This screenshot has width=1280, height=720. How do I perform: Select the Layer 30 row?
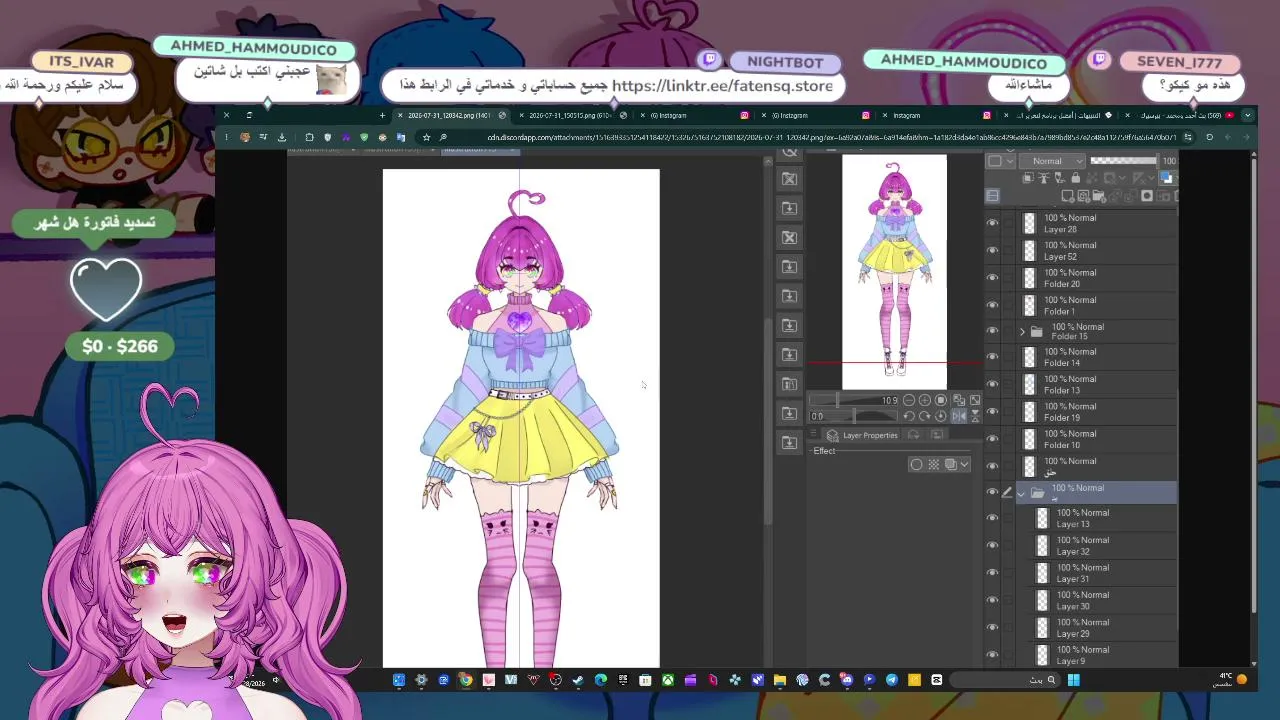point(1097,600)
